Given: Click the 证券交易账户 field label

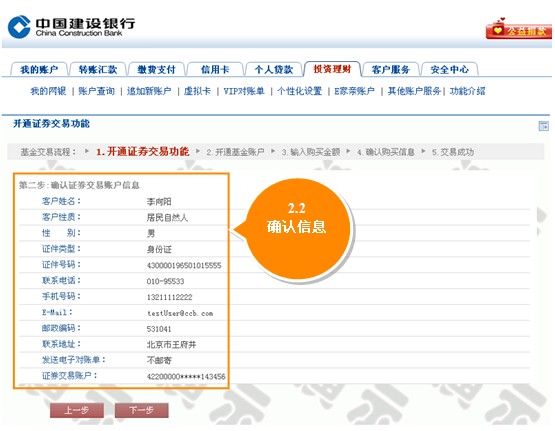Looking at the screenshot, I should click(69, 376).
